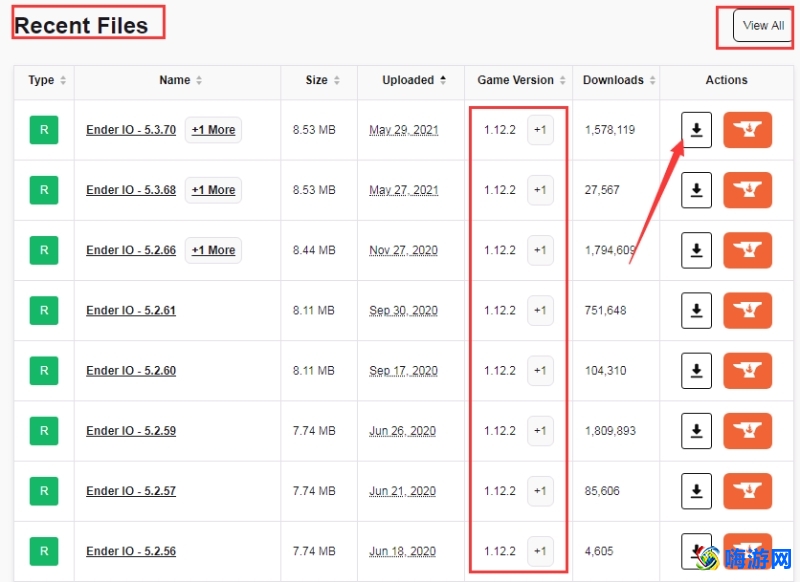Click the Jun 18, 2020 upload date

click(x=403, y=551)
